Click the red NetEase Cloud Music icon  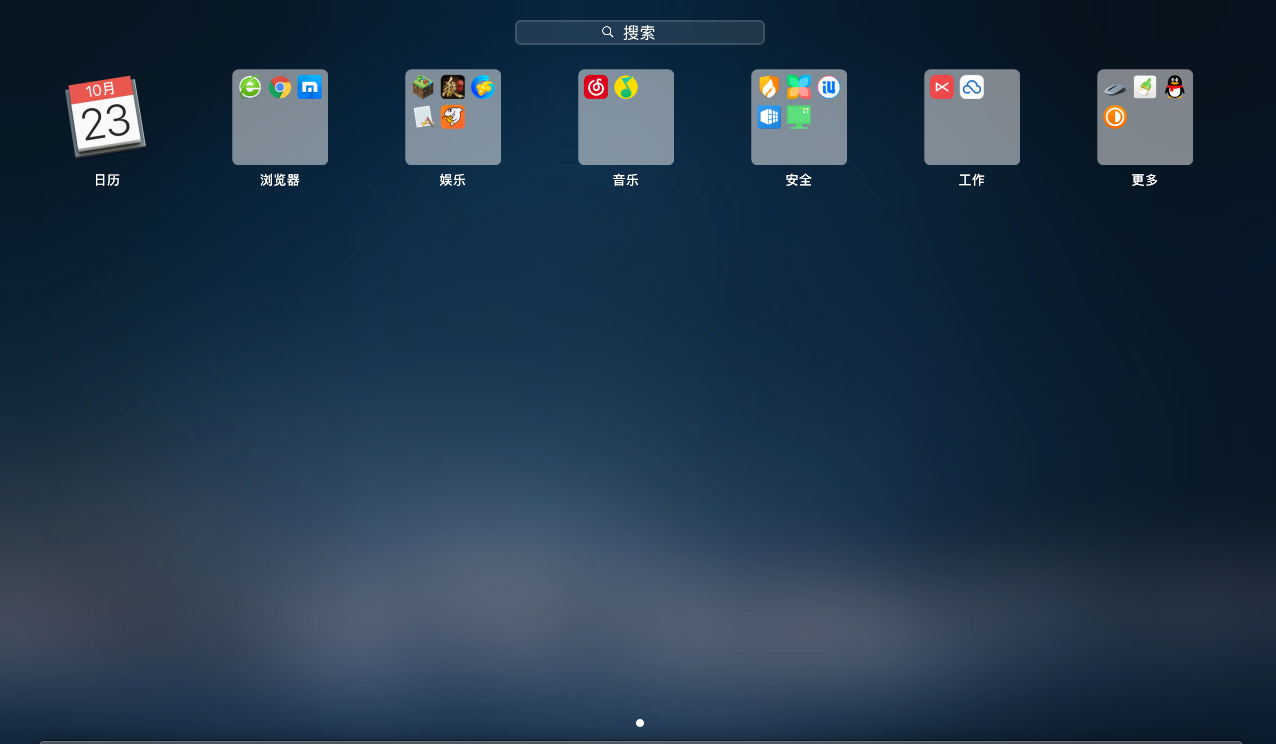(x=596, y=87)
